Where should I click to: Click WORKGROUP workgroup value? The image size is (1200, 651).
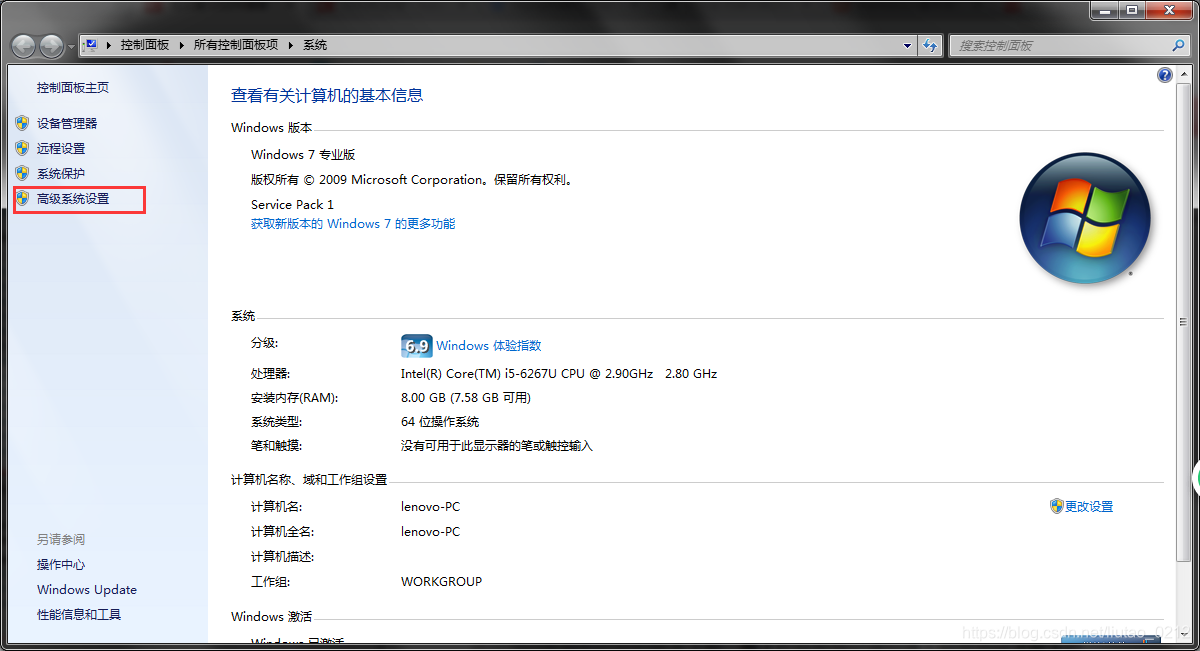(441, 582)
